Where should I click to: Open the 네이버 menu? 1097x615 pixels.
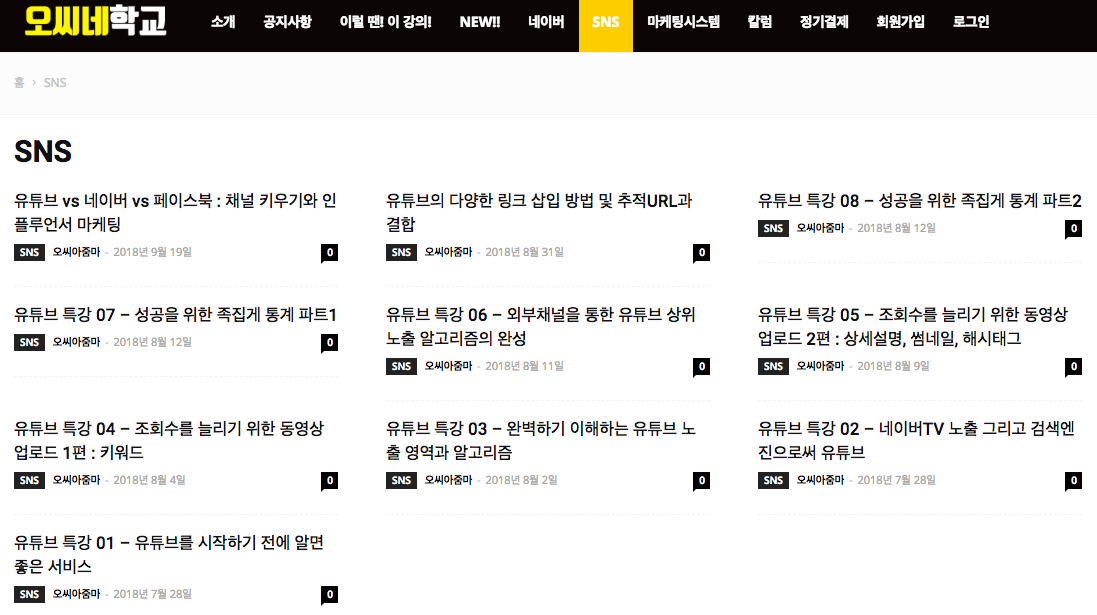(546, 22)
